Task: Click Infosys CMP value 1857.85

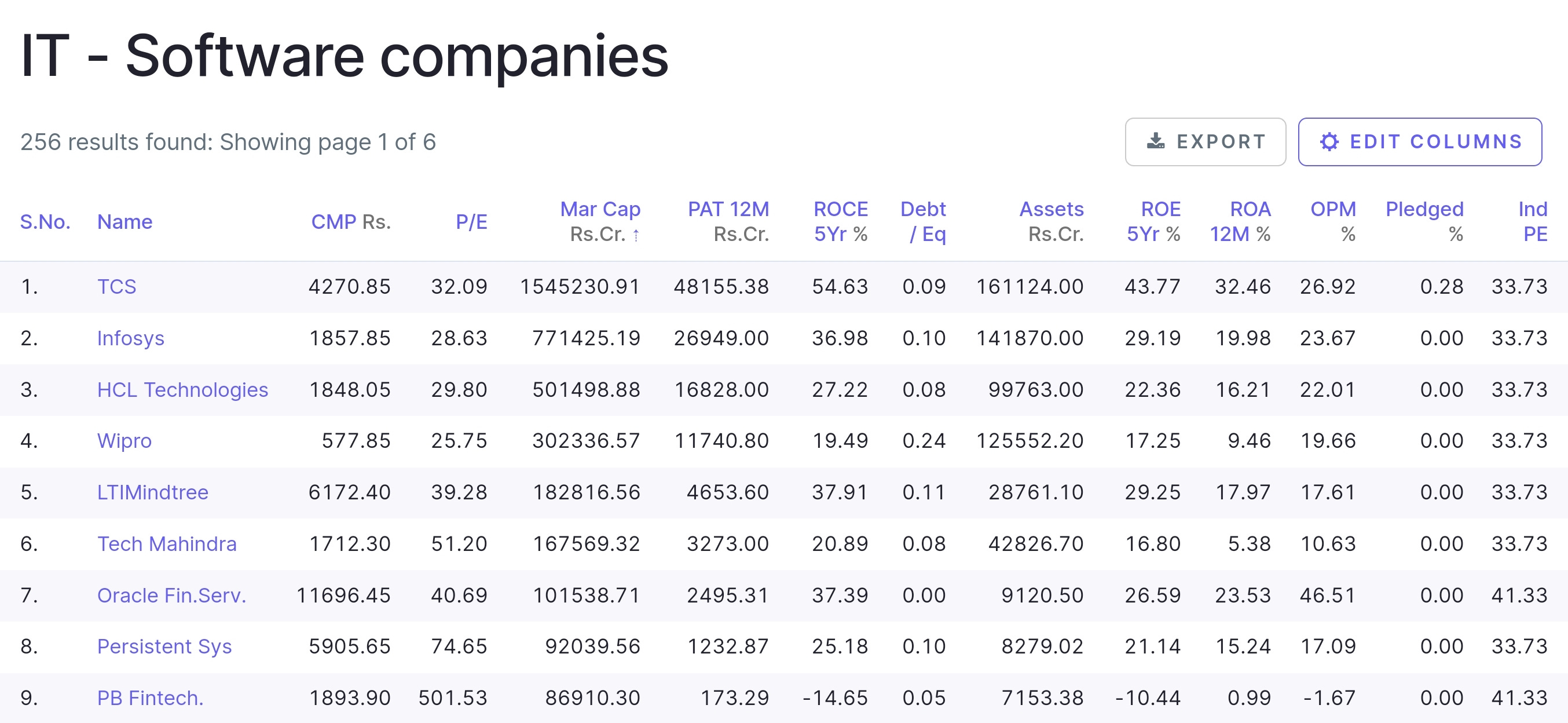Action: point(350,338)
